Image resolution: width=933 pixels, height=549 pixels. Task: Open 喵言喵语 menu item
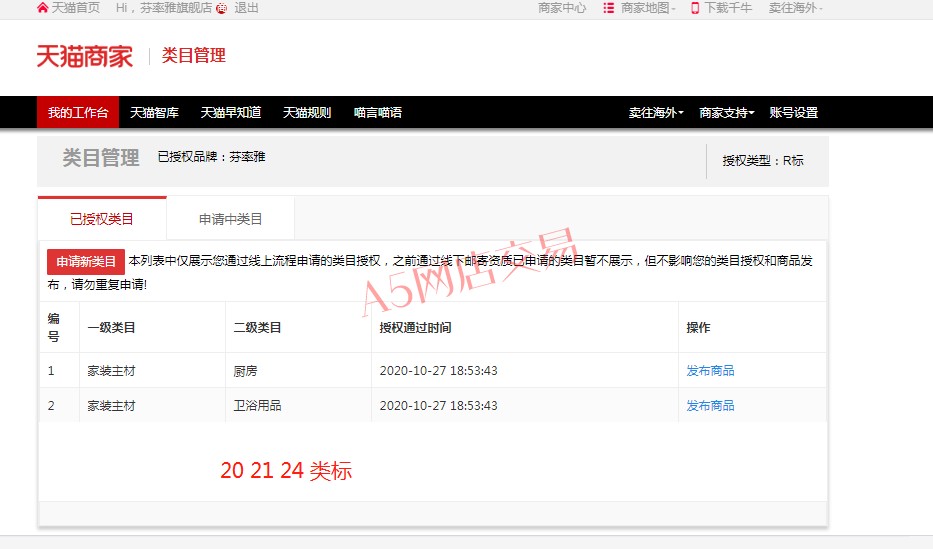coord(378,113)
